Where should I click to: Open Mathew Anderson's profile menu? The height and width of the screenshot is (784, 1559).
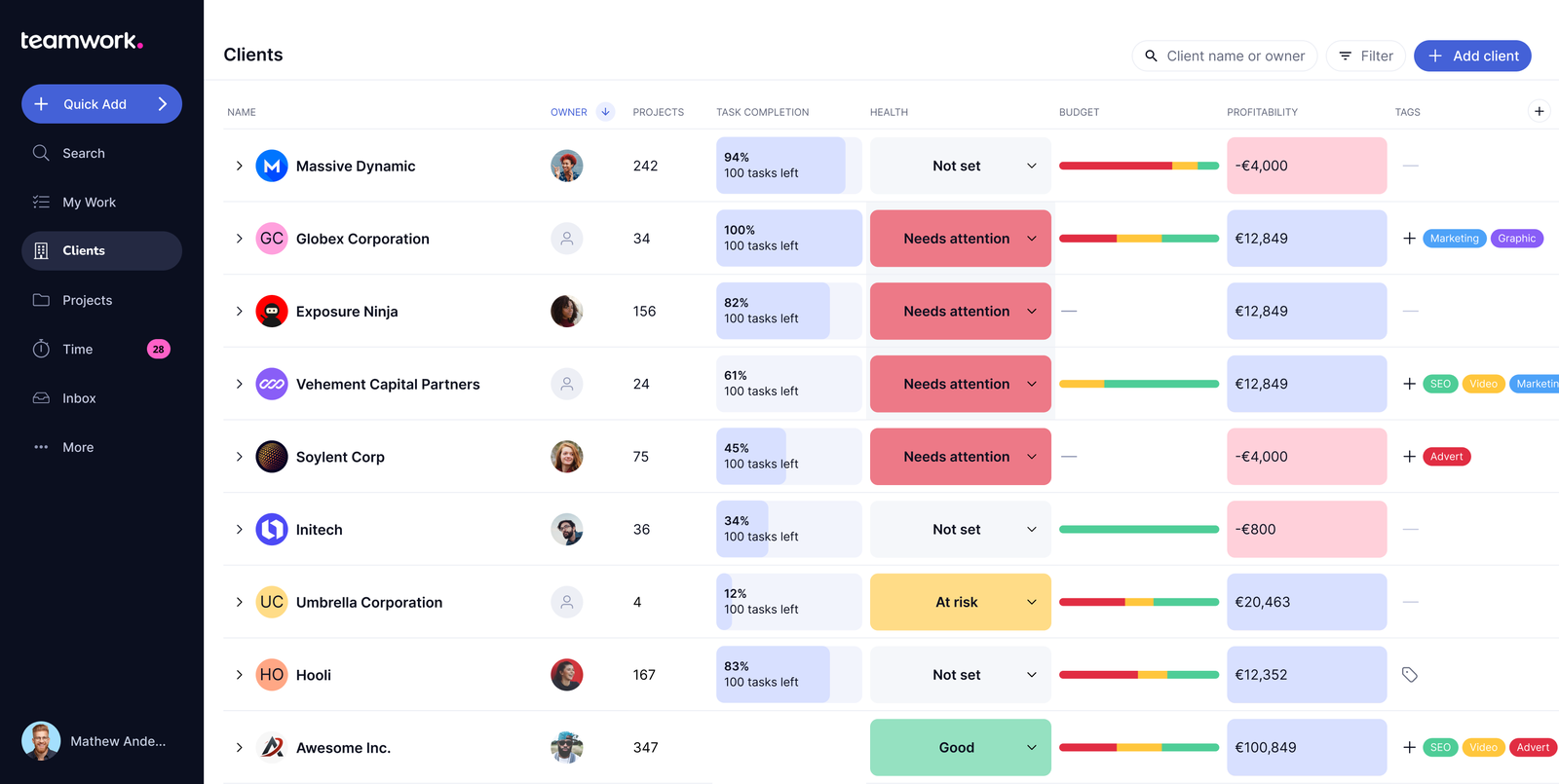point(95,741)
